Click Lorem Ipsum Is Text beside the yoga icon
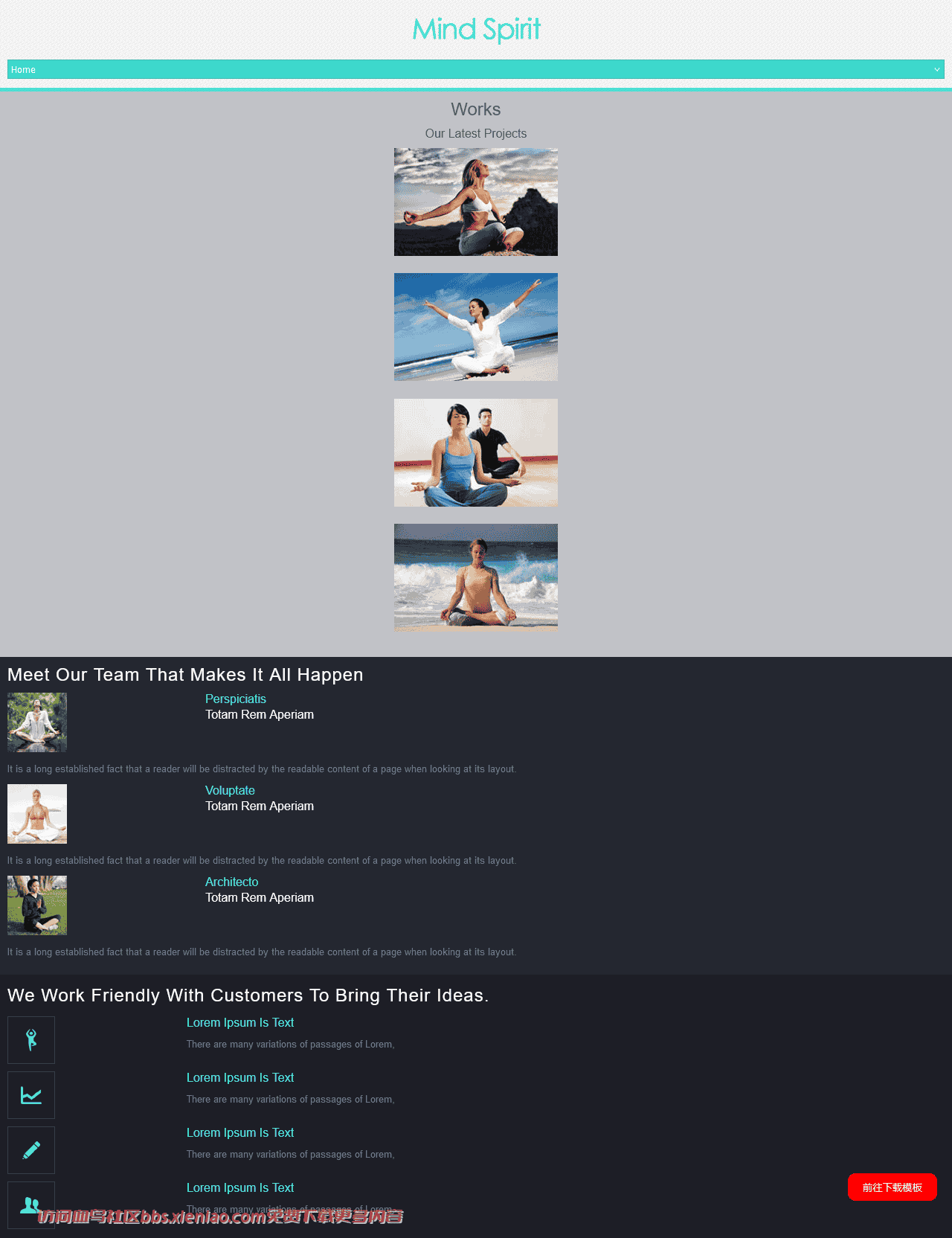Viewport: 952px width, 1238px height. tap(240, 1022)
